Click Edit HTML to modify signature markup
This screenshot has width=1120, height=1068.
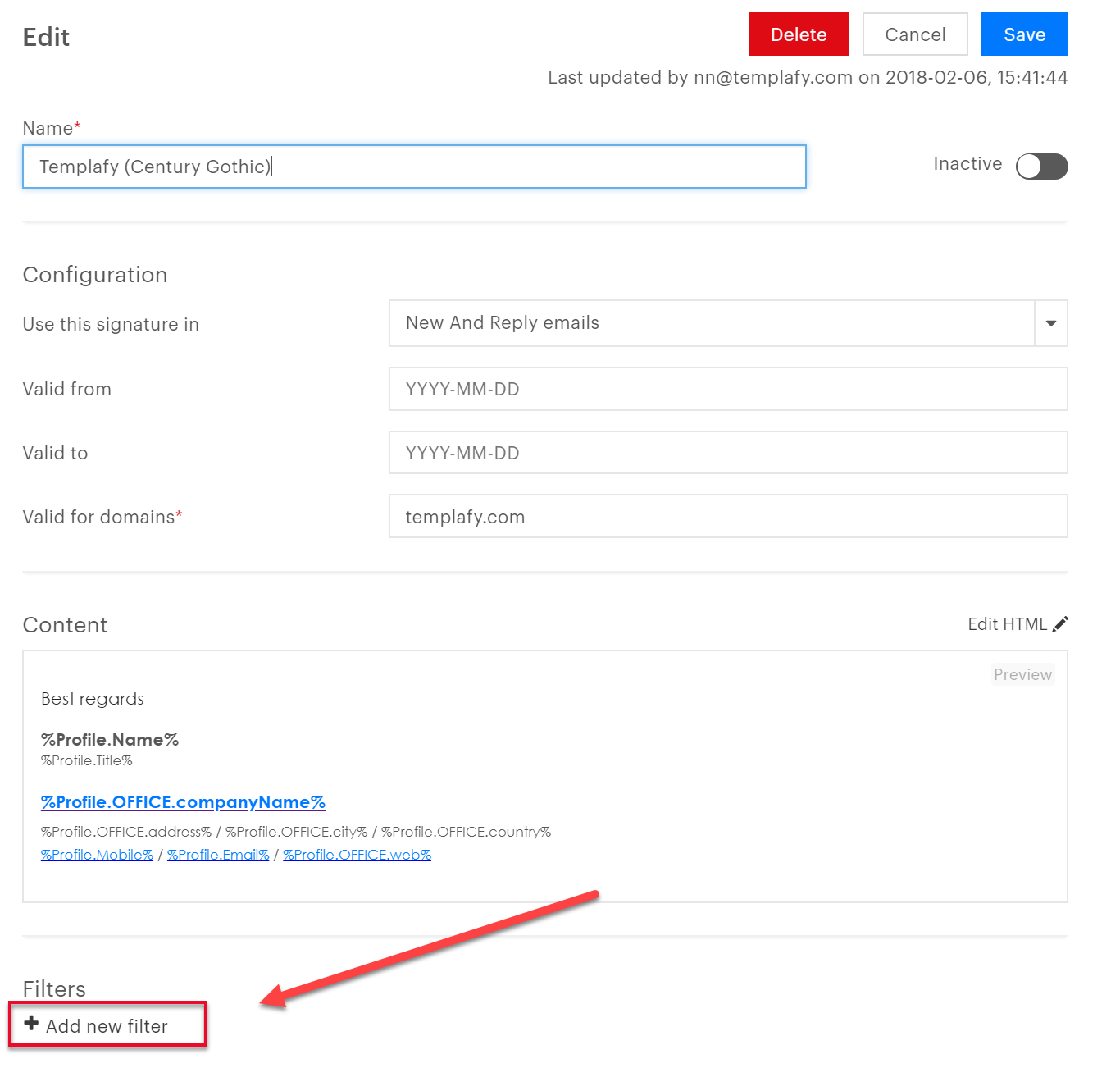click(x=1006, y=623)
